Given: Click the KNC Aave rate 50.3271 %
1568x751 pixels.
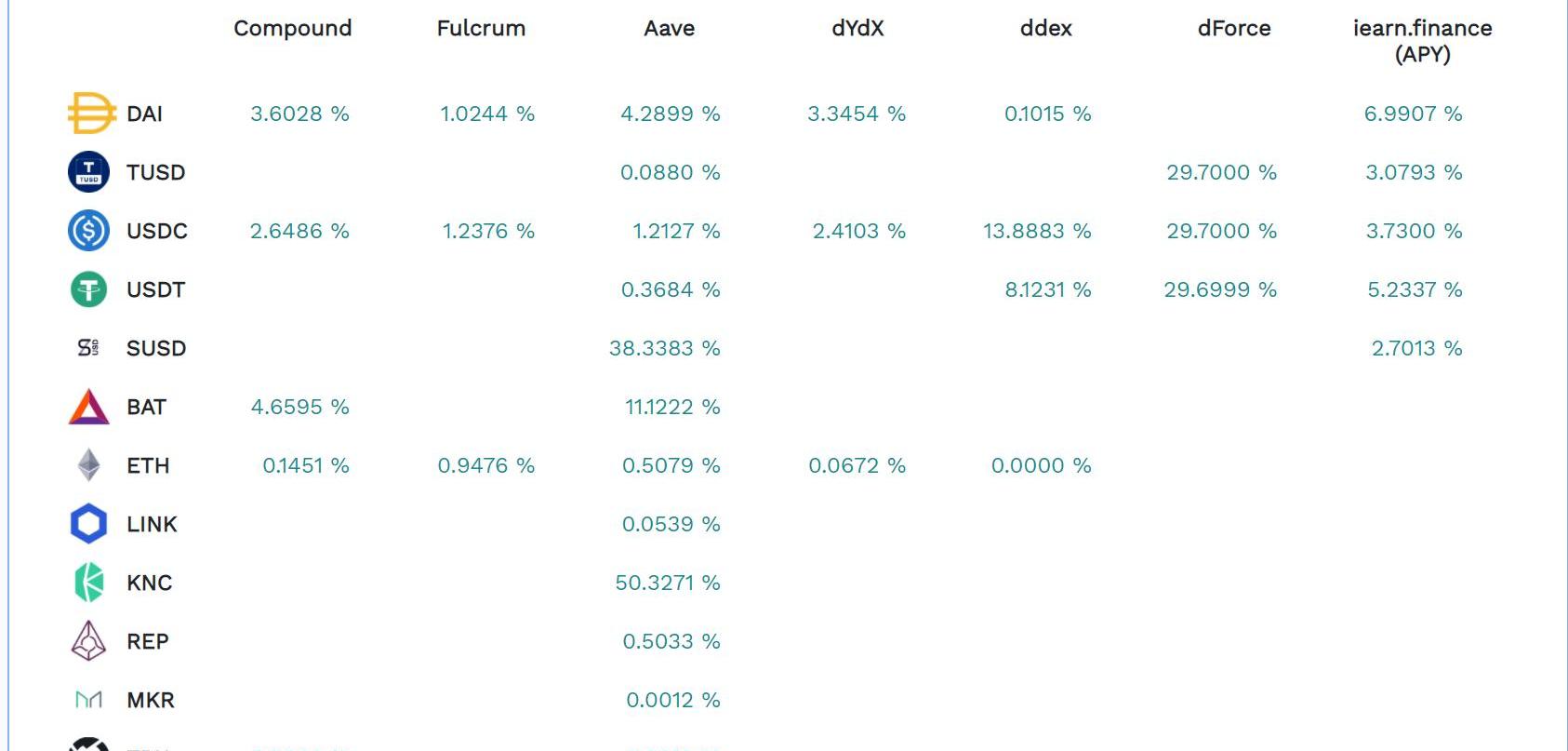Looking at the screenshot, I should coord(668,583).
